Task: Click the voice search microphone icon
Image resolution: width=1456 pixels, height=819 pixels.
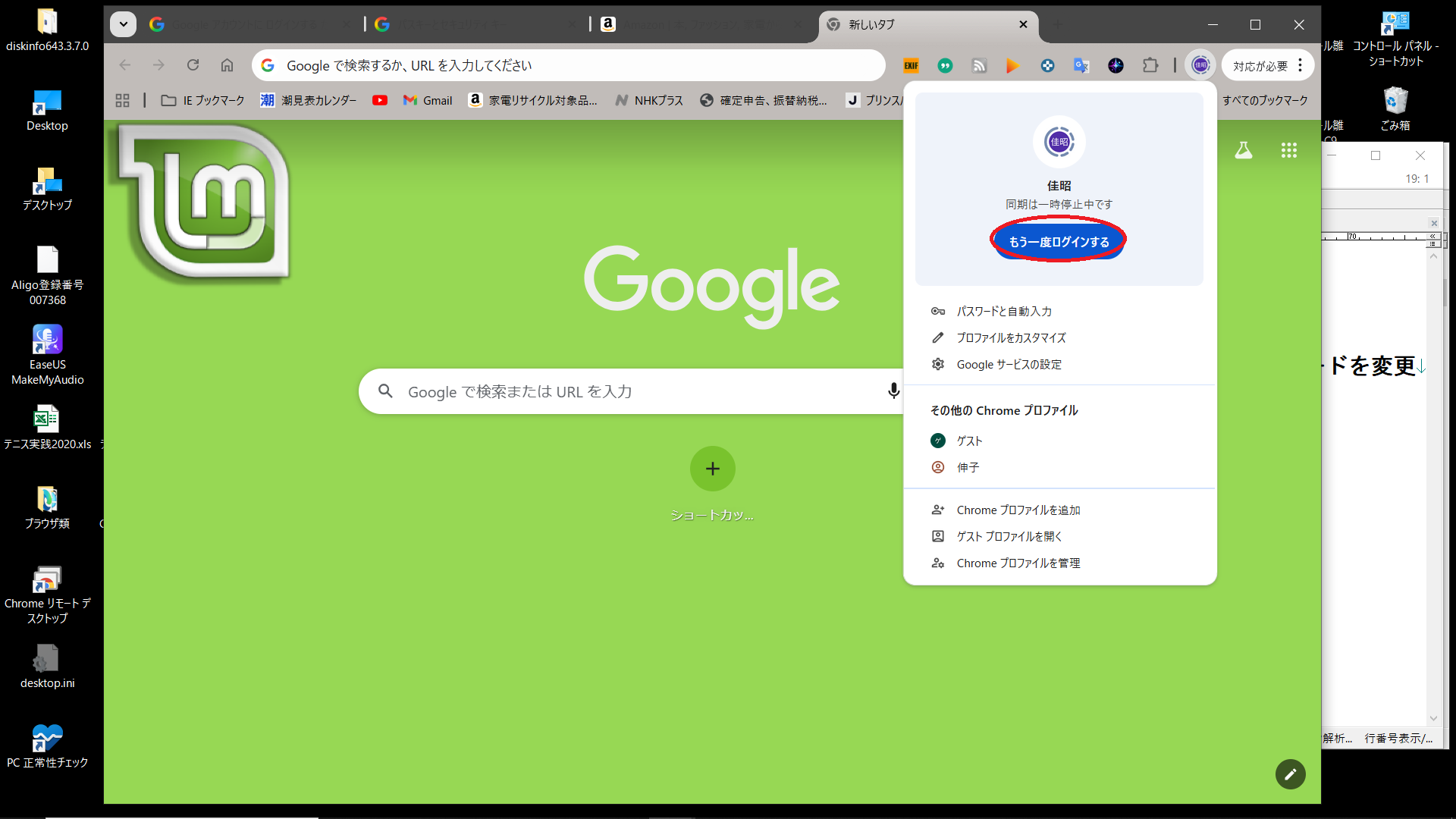Action: [893, 391]
